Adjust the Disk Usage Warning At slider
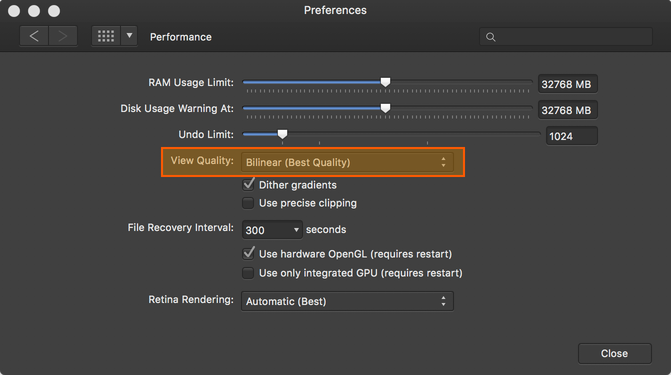The width and height of the screenshot is (671, 375). point(386,108)
